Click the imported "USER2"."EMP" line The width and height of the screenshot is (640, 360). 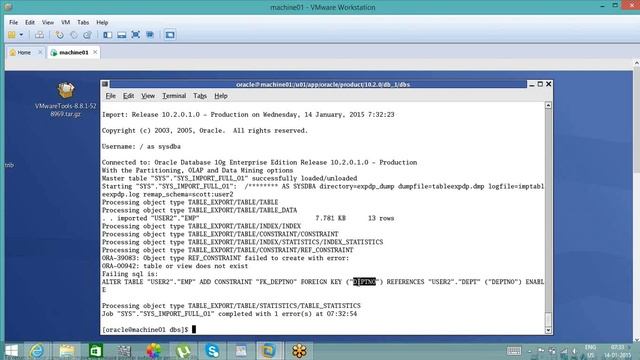248,218
